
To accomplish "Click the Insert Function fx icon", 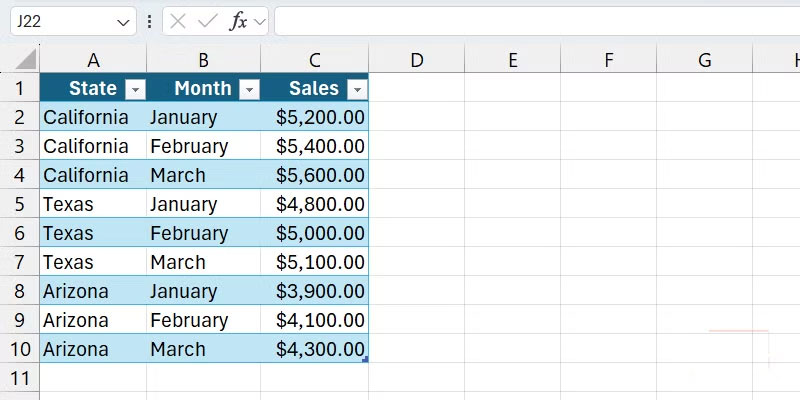I will point(238,21).
